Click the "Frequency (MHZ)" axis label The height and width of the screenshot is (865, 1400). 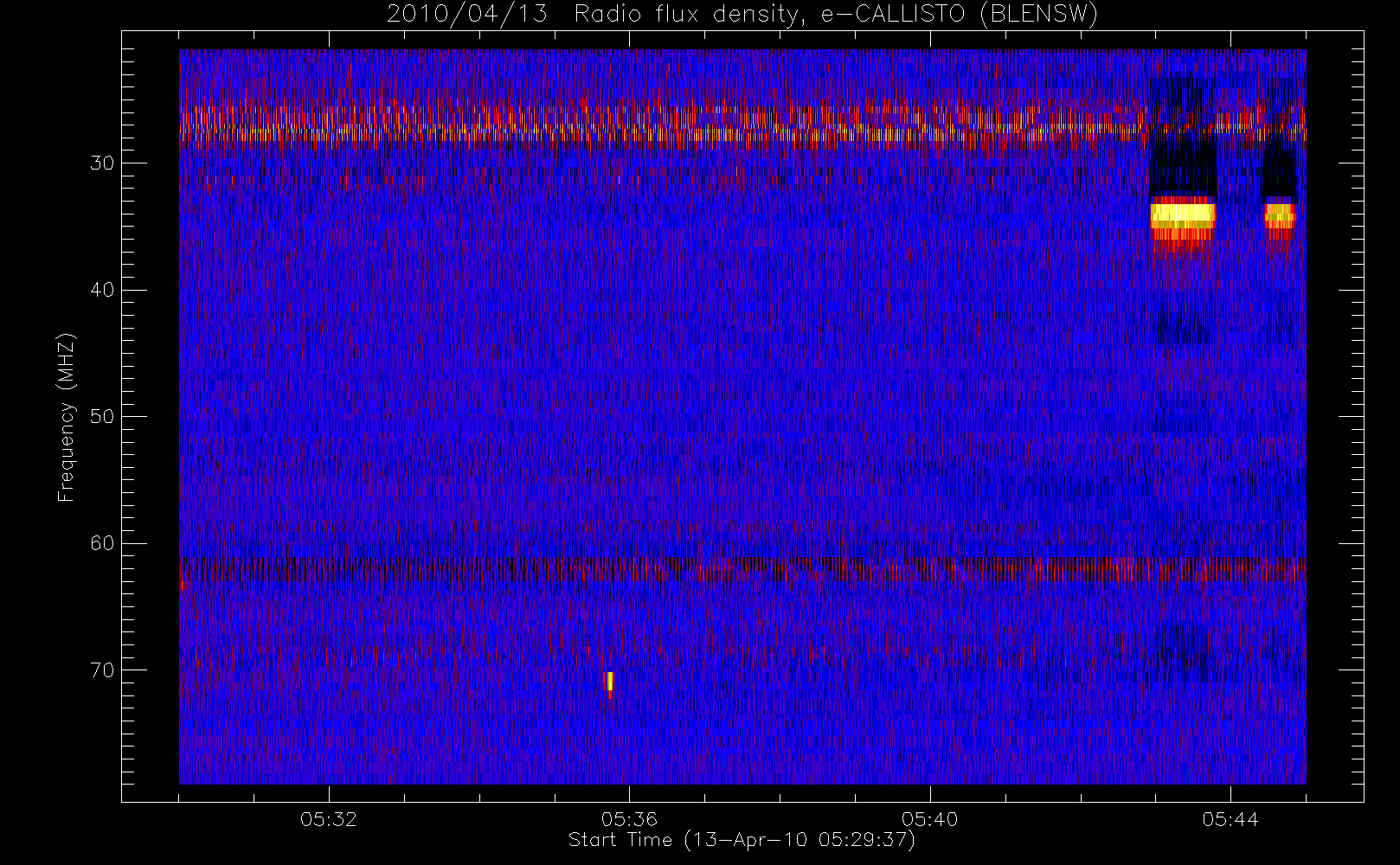coord(67,417)
